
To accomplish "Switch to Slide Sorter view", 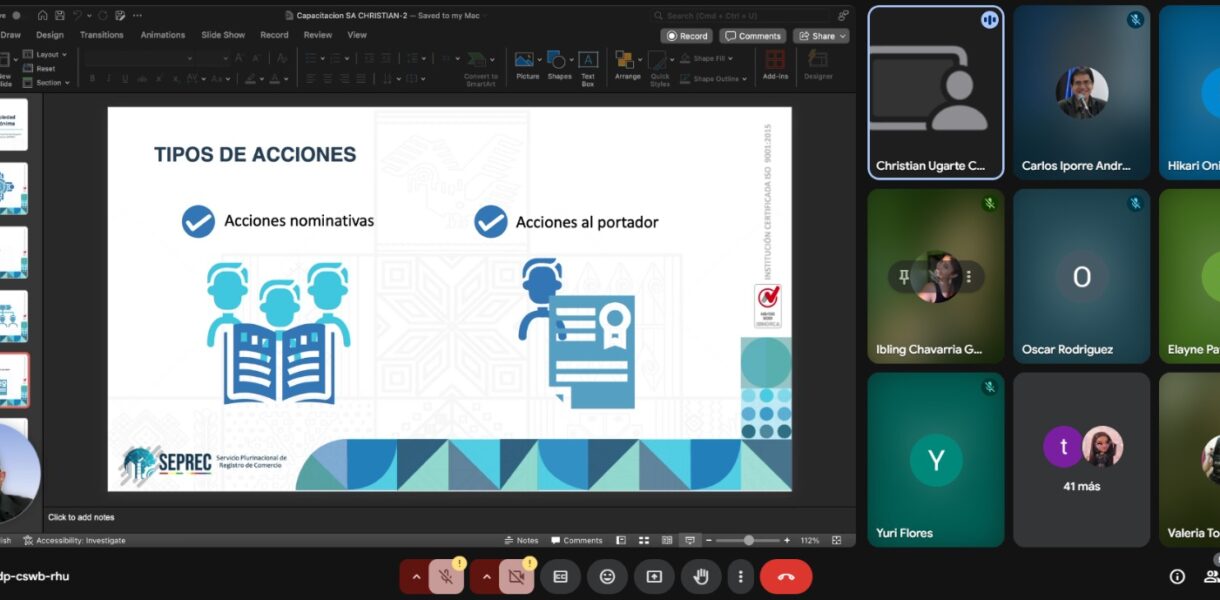I will [x=644, y=540].
